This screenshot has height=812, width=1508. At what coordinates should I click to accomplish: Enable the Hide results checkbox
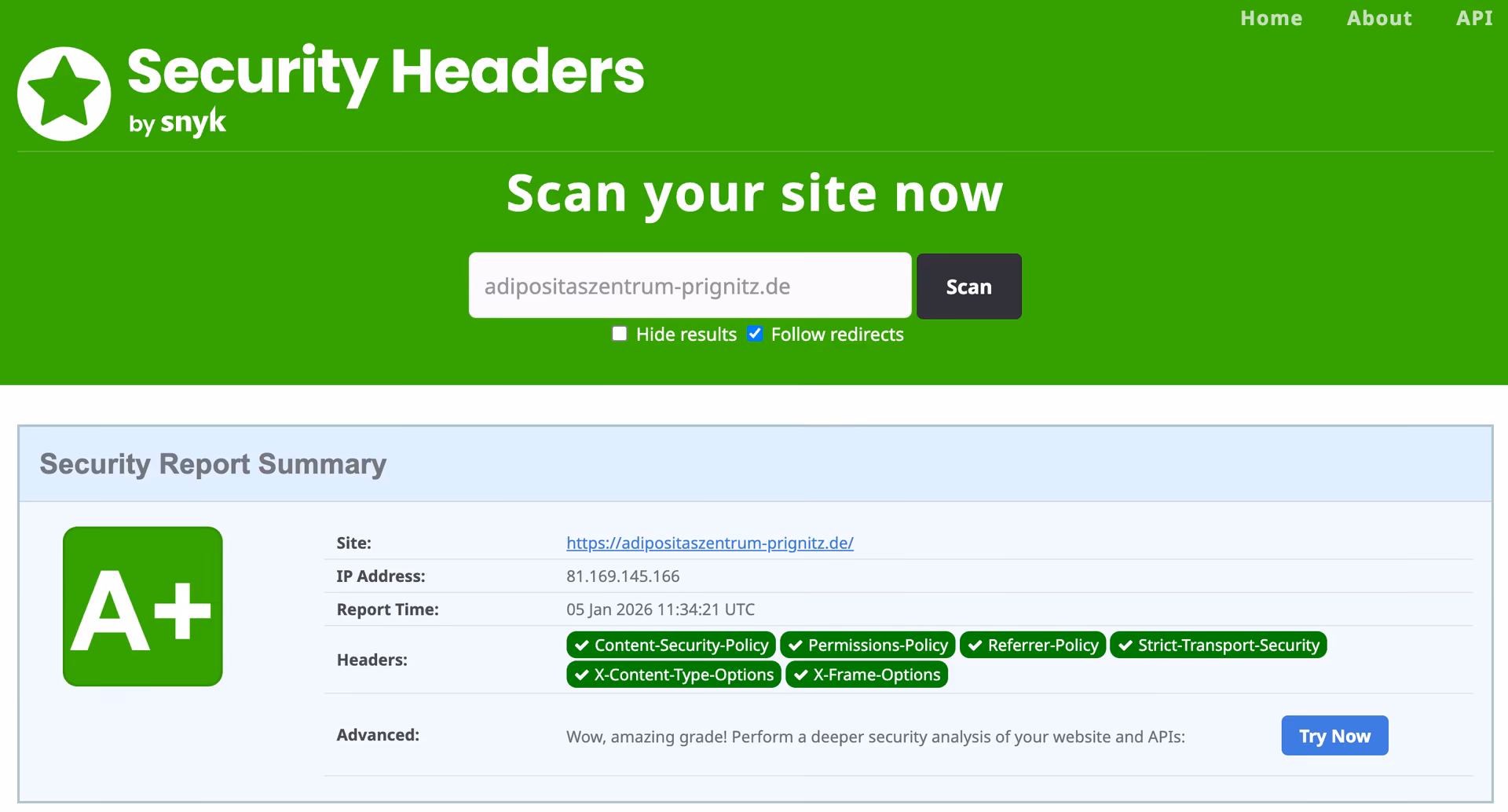619,334
